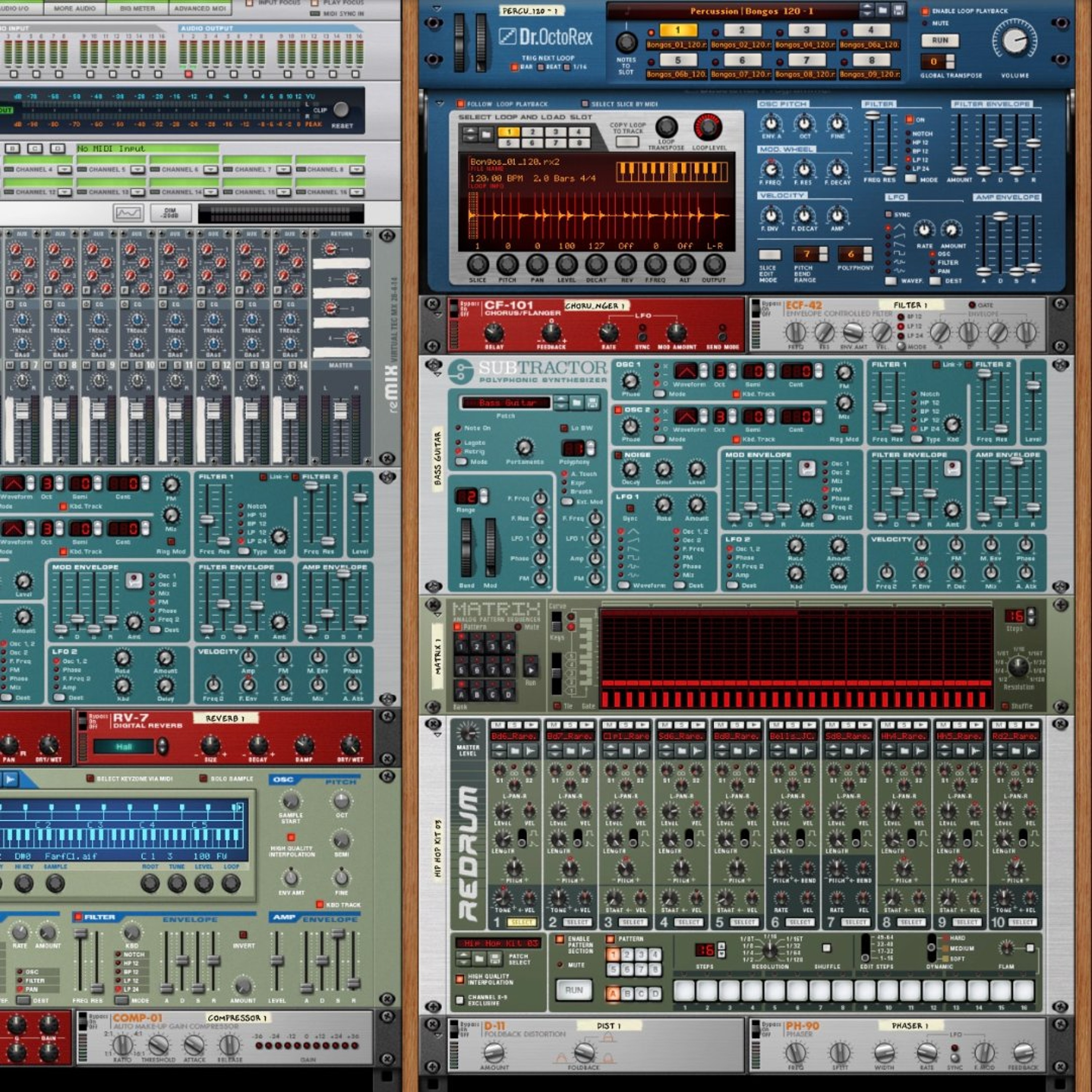The height and width of the screenshot is (1092, 1092).
Task: Solo Redrum drum channel 1 with S button
Action: (514, 725)
